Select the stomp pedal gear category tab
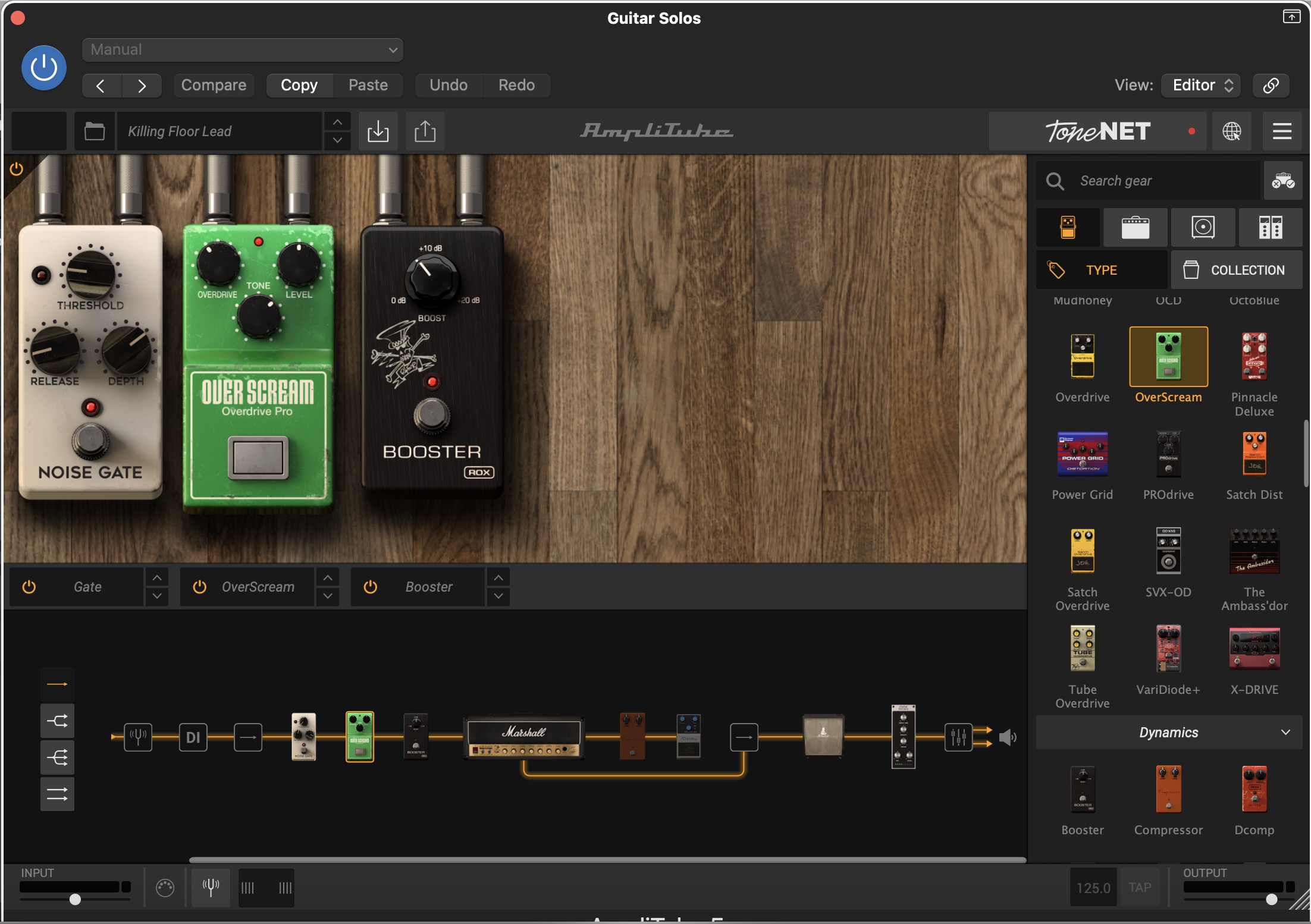The height and width of the screenshot is (924, 1311). coord(1068,227)
